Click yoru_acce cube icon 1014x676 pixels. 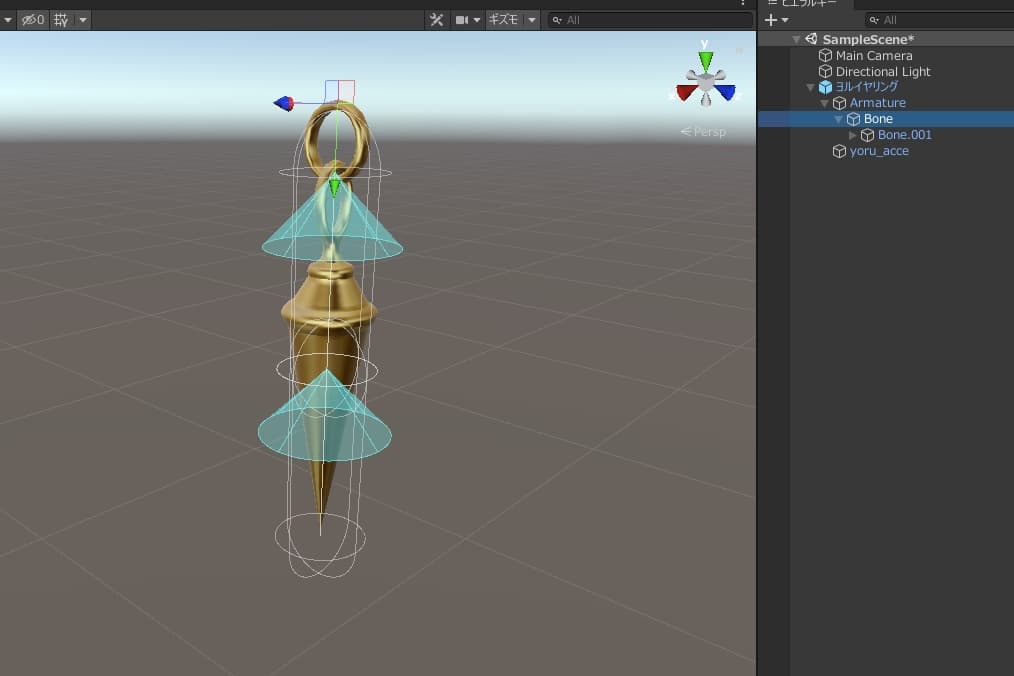[839, 151]
